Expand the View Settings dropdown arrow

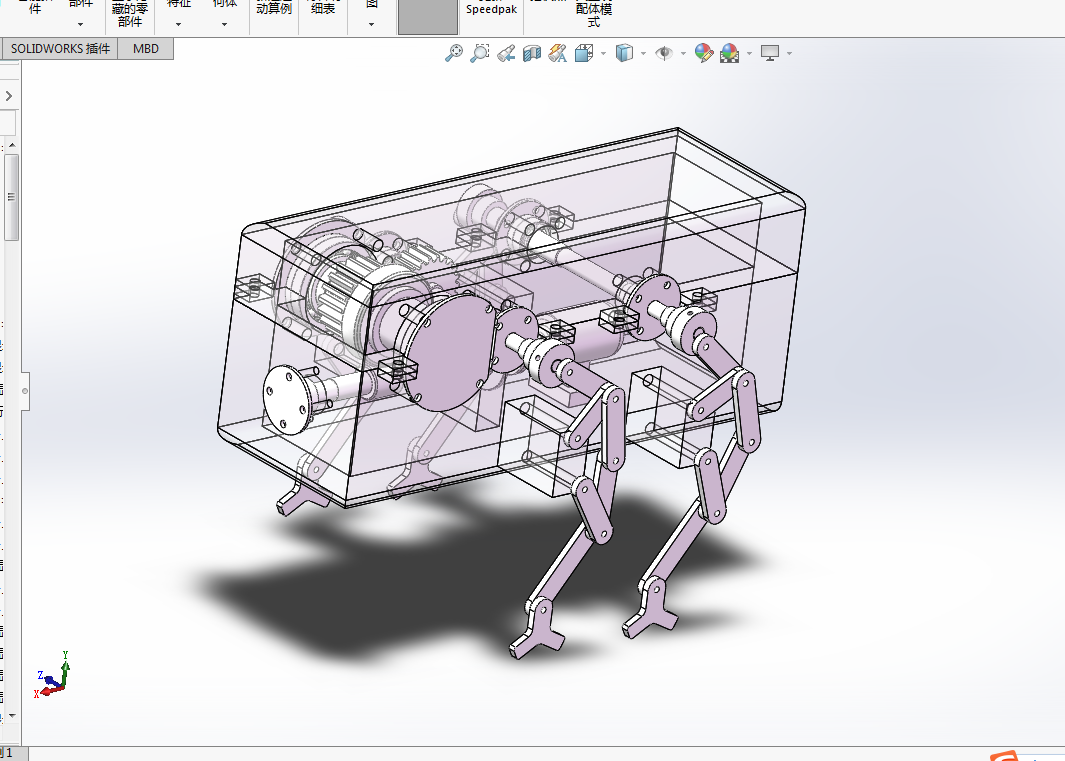[789, 53]
